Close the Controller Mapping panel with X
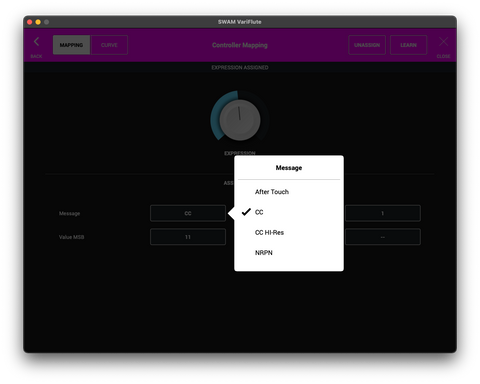Image resolution: width=480 pixels, height=384 pixels. (x=443, y=42)
